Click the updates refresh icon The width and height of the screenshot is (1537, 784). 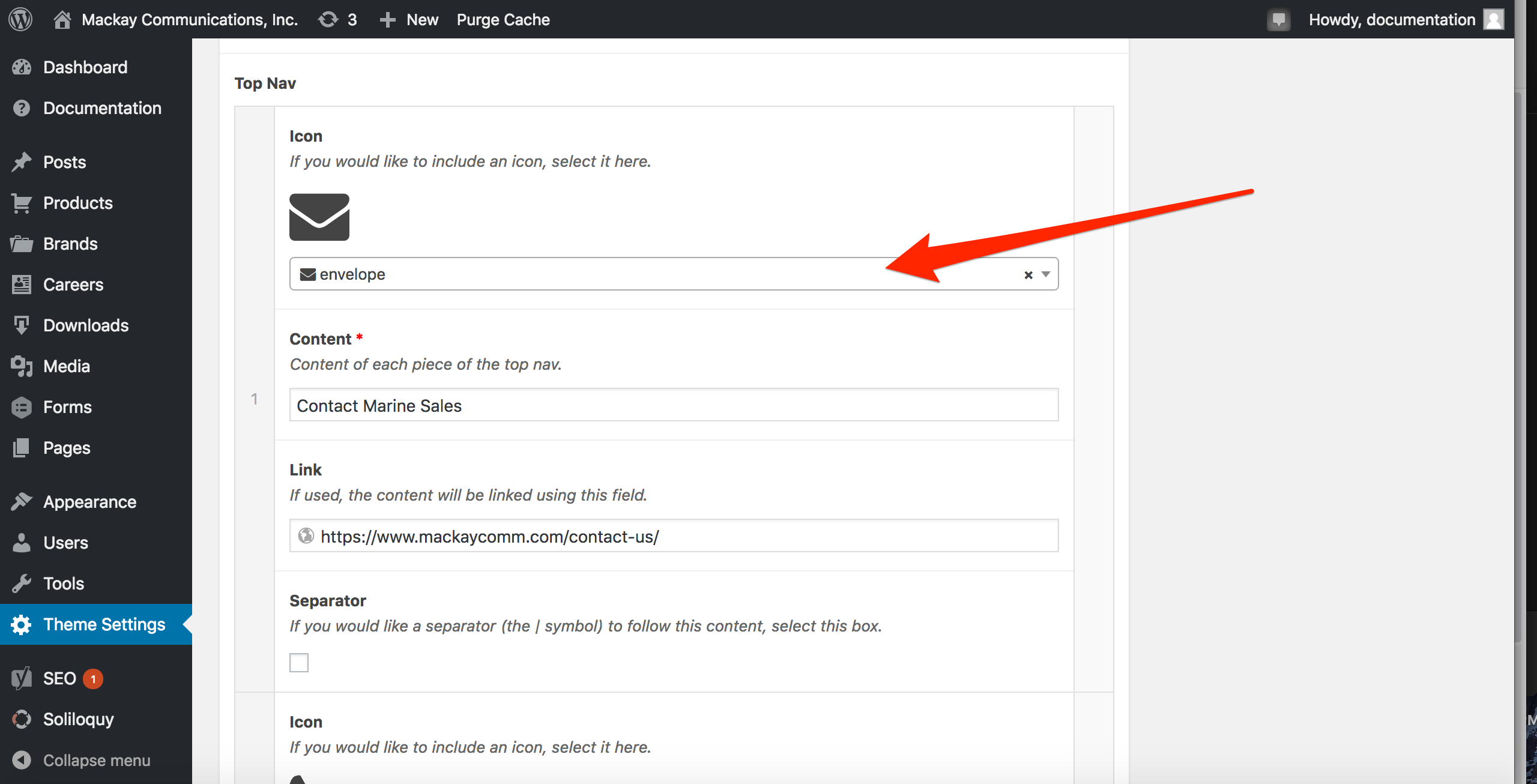pos(328,19)
